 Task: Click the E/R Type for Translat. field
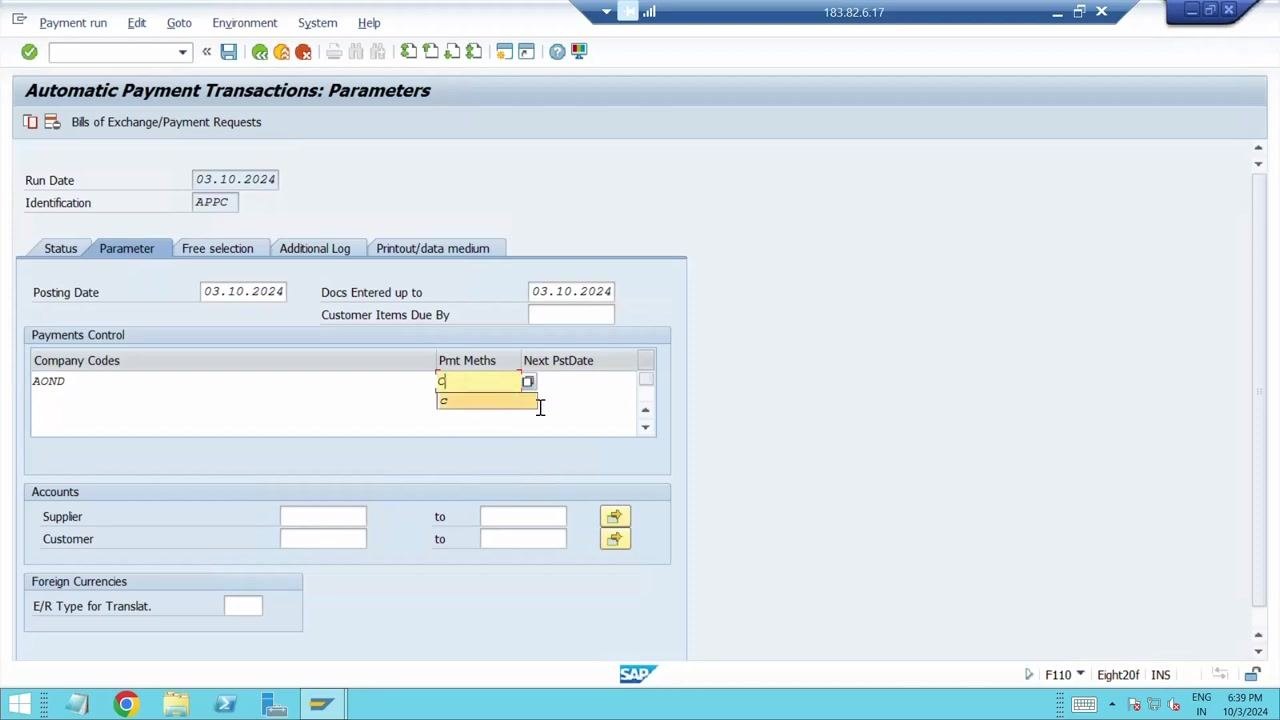[x=243, y=606]
